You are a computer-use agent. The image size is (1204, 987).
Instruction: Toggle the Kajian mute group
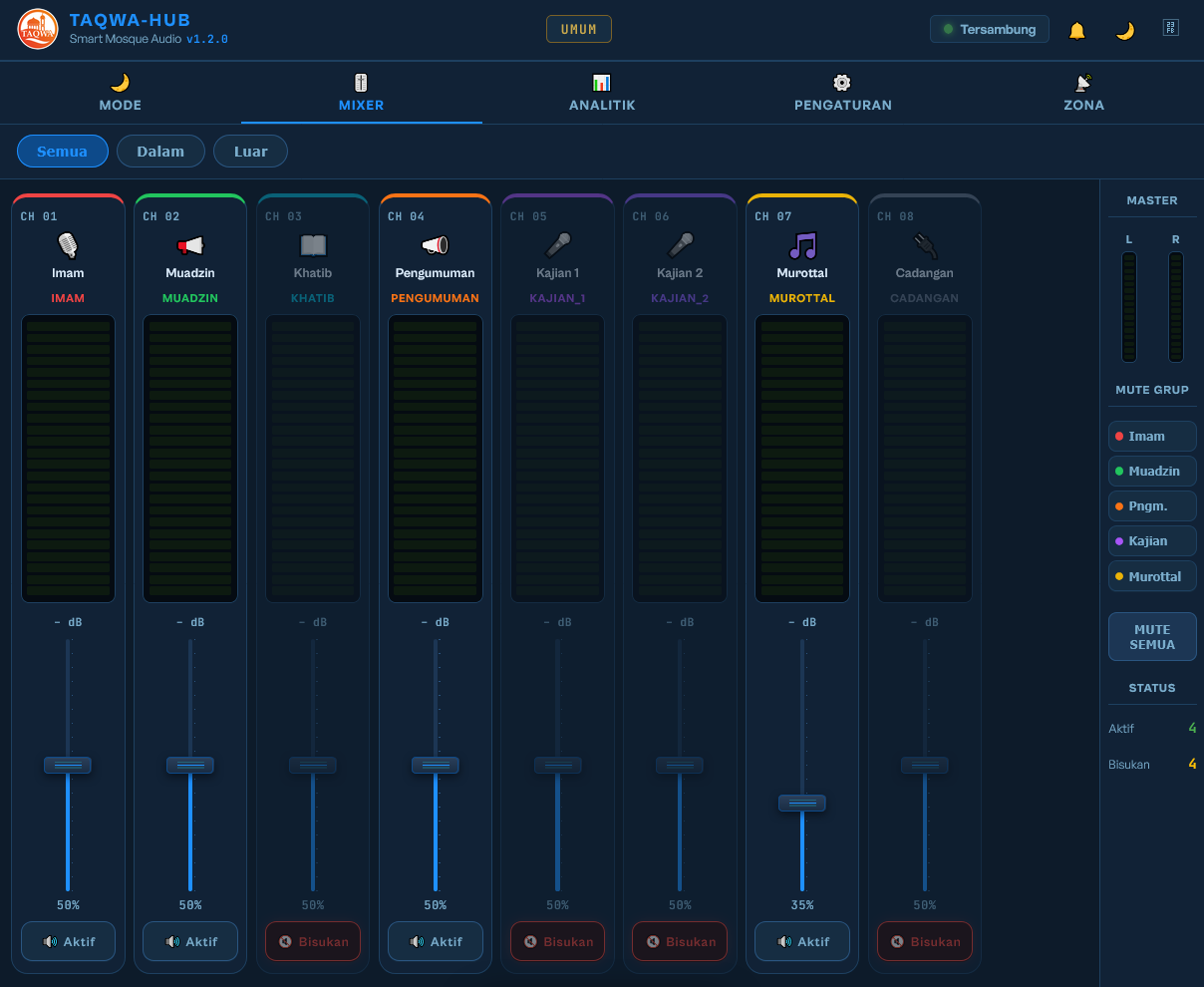1152,541
